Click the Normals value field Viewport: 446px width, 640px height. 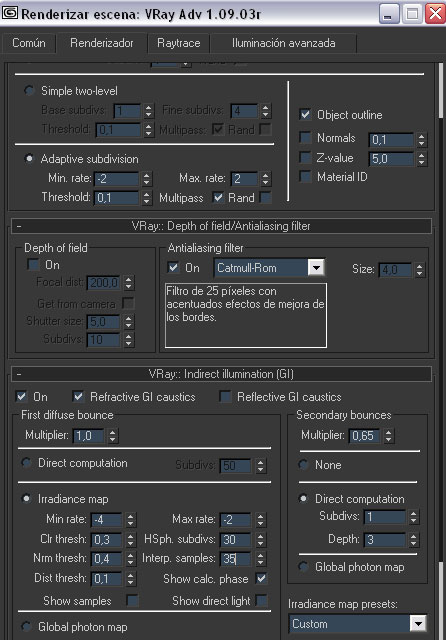tap(391, 140)
